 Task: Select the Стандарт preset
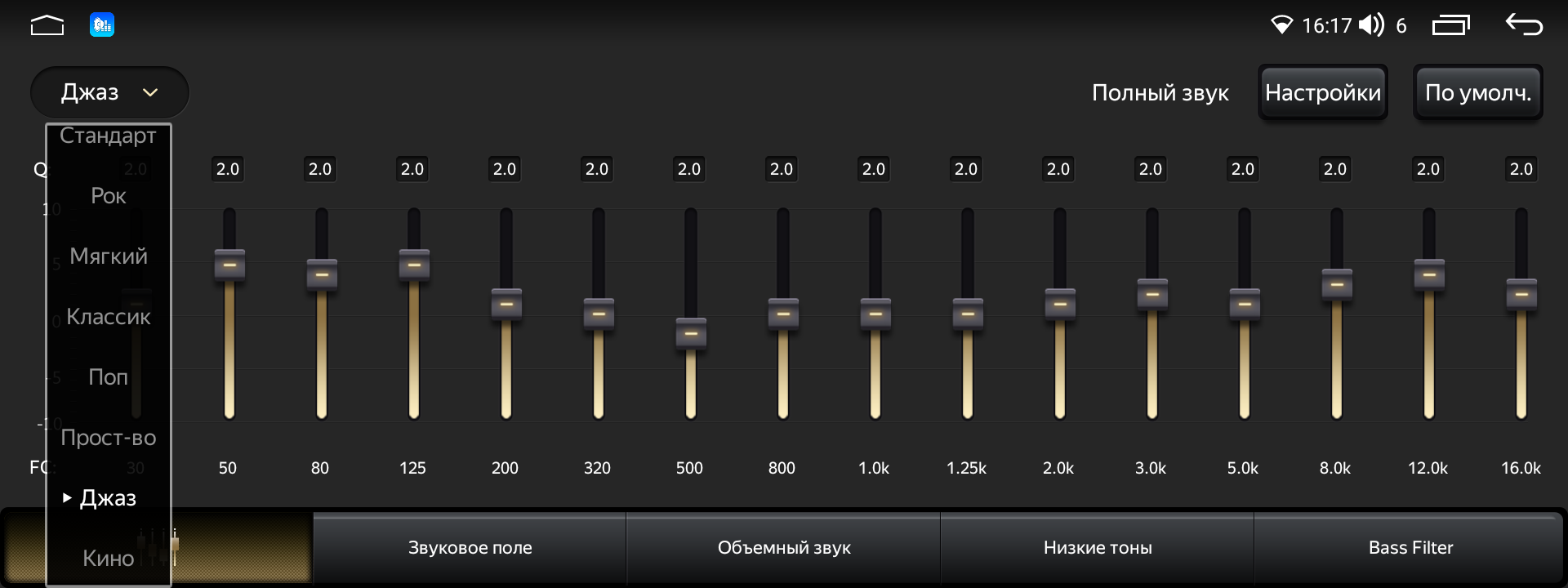pyautogui.click(x=108, y=136)
